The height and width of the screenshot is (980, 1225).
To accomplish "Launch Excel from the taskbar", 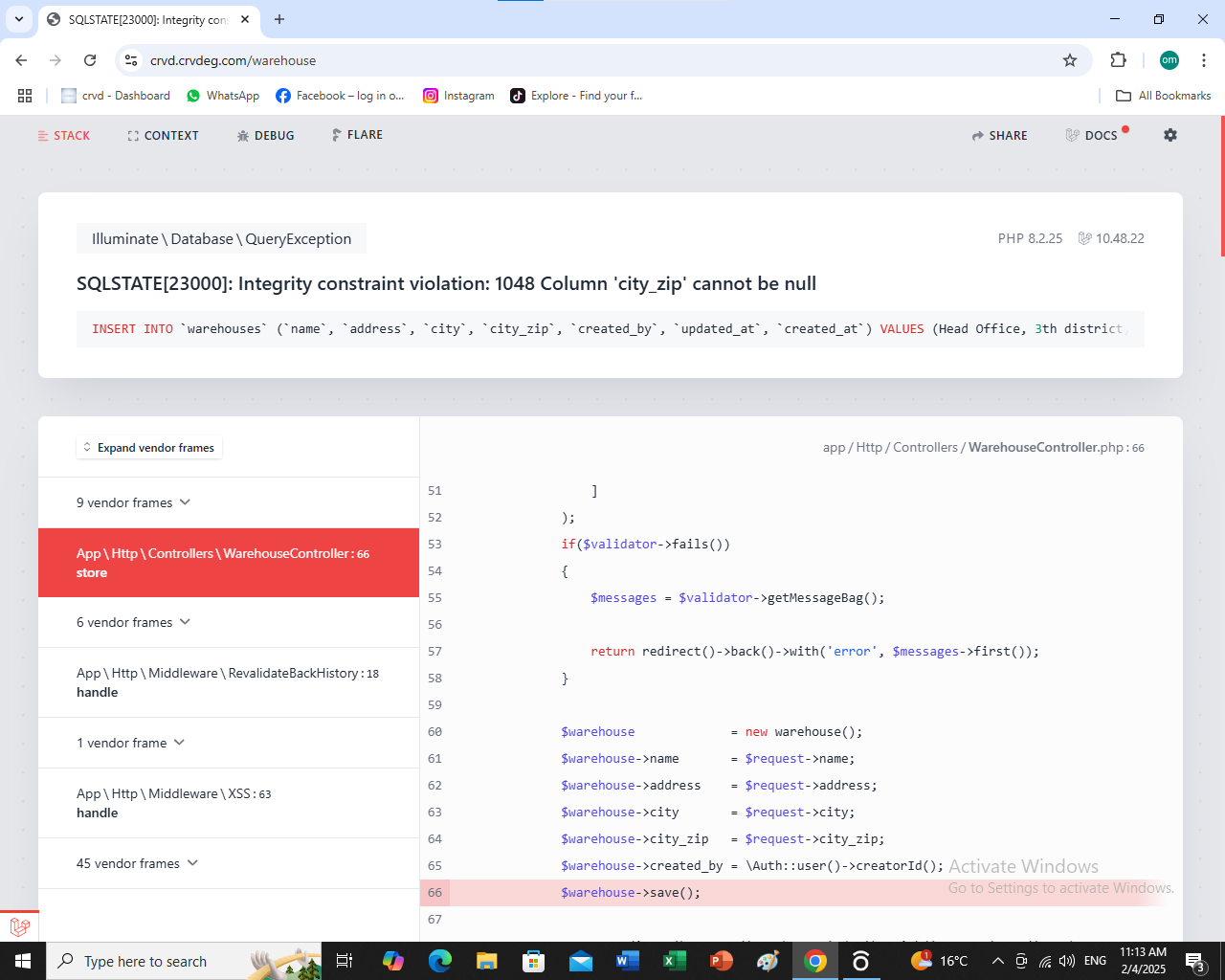I will 675,961.
